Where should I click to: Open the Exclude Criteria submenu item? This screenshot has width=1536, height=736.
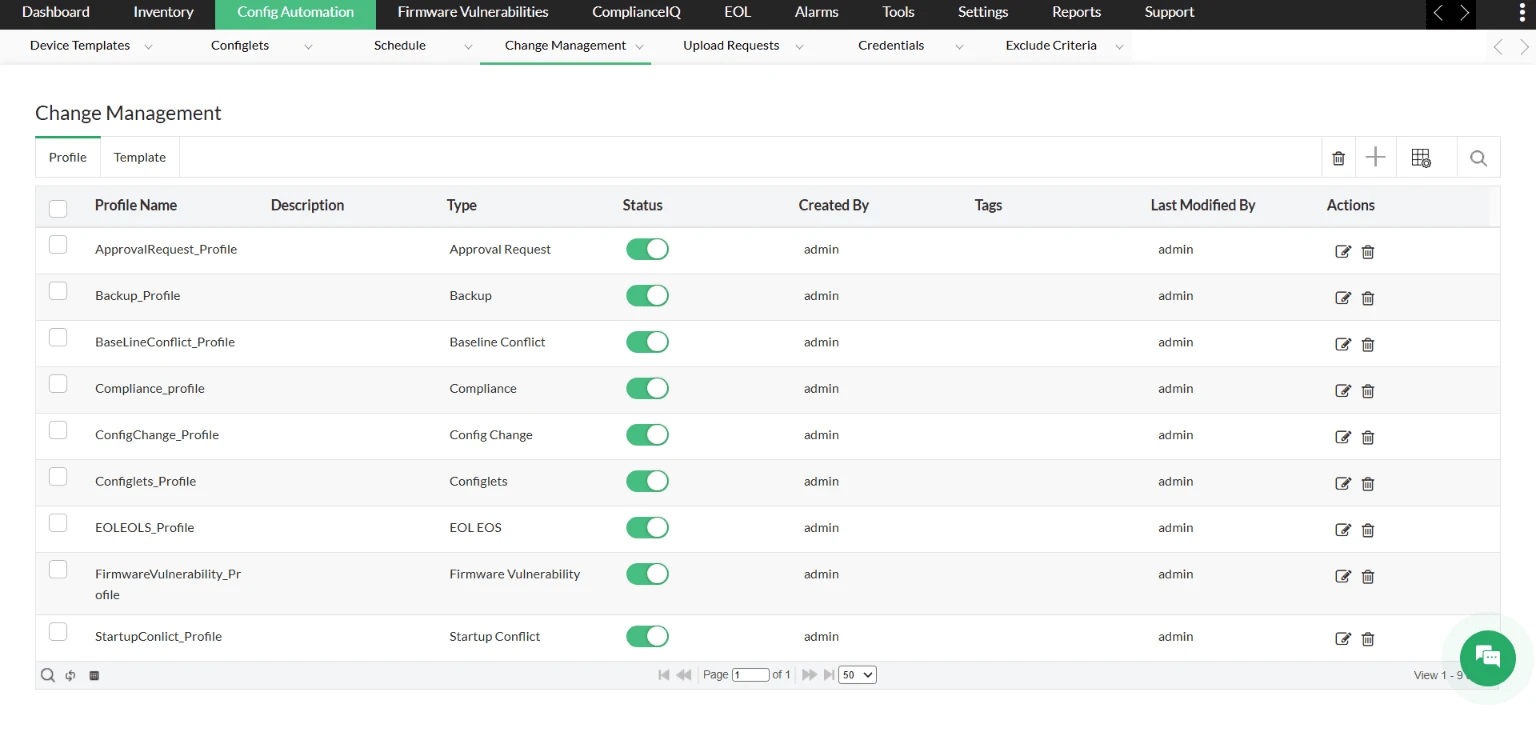(1051, 46)
